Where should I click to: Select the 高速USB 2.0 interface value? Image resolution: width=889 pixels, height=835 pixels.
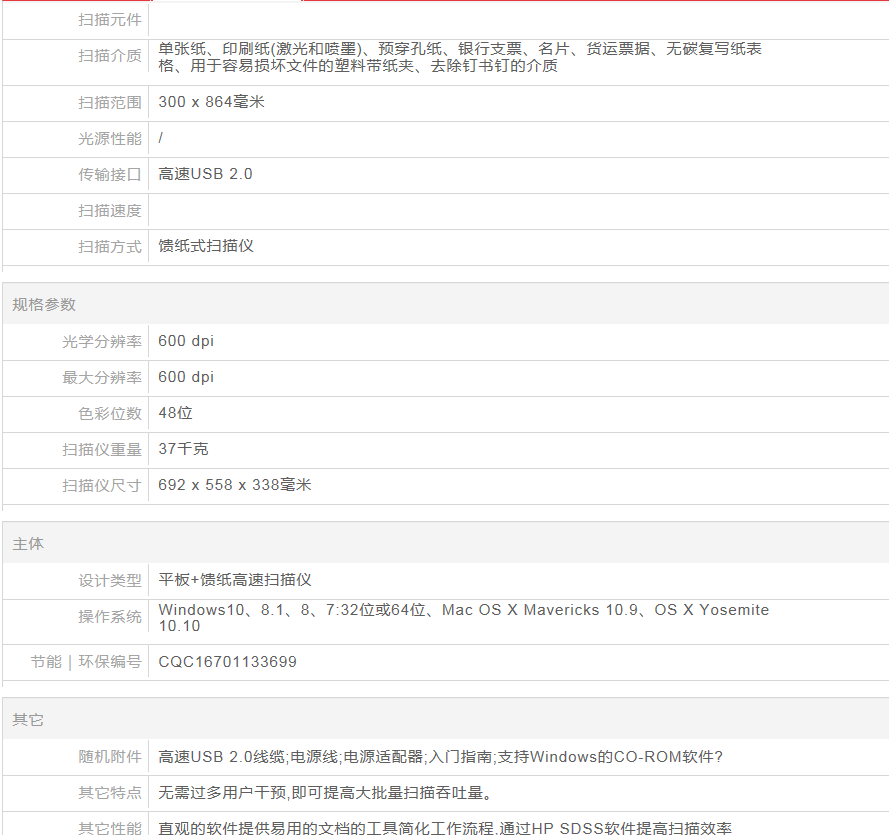(205, 174)
